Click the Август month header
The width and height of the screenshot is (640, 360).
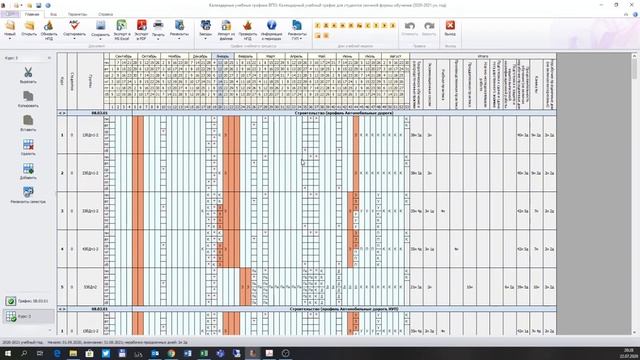click(x=396, y=56)
